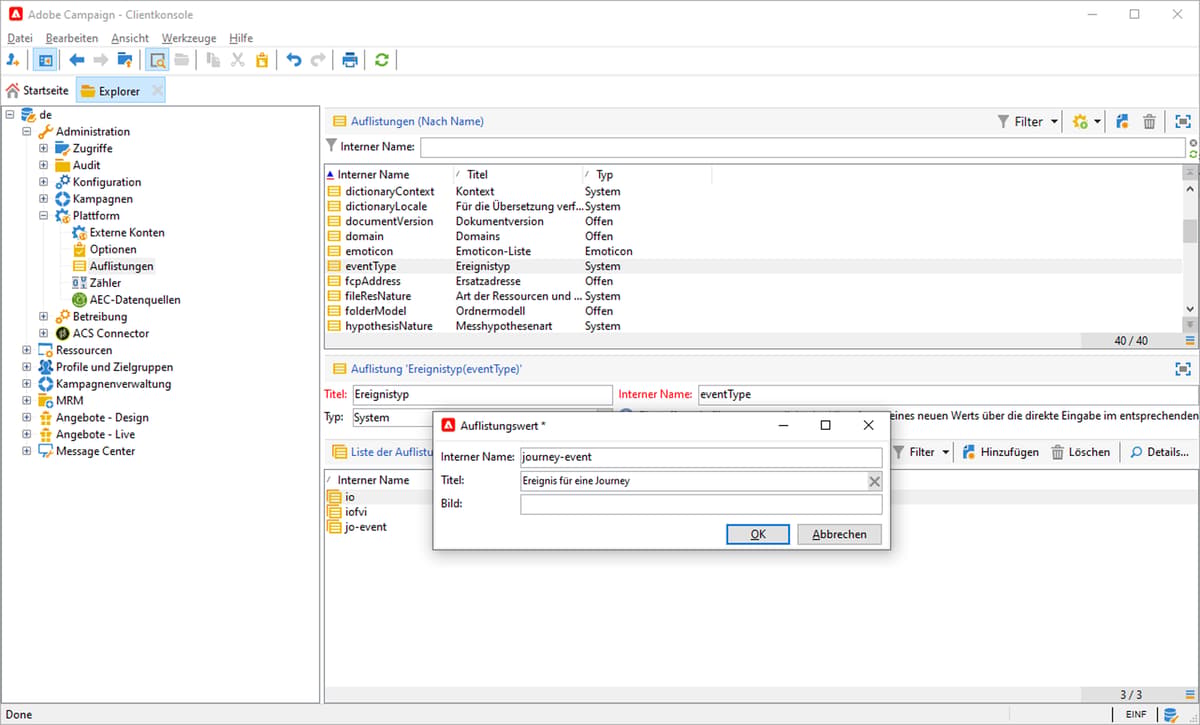Confirm the Auflistungswert dialog with OK
The height and width of the screenshot is (725, 1200).
[758, 534]
